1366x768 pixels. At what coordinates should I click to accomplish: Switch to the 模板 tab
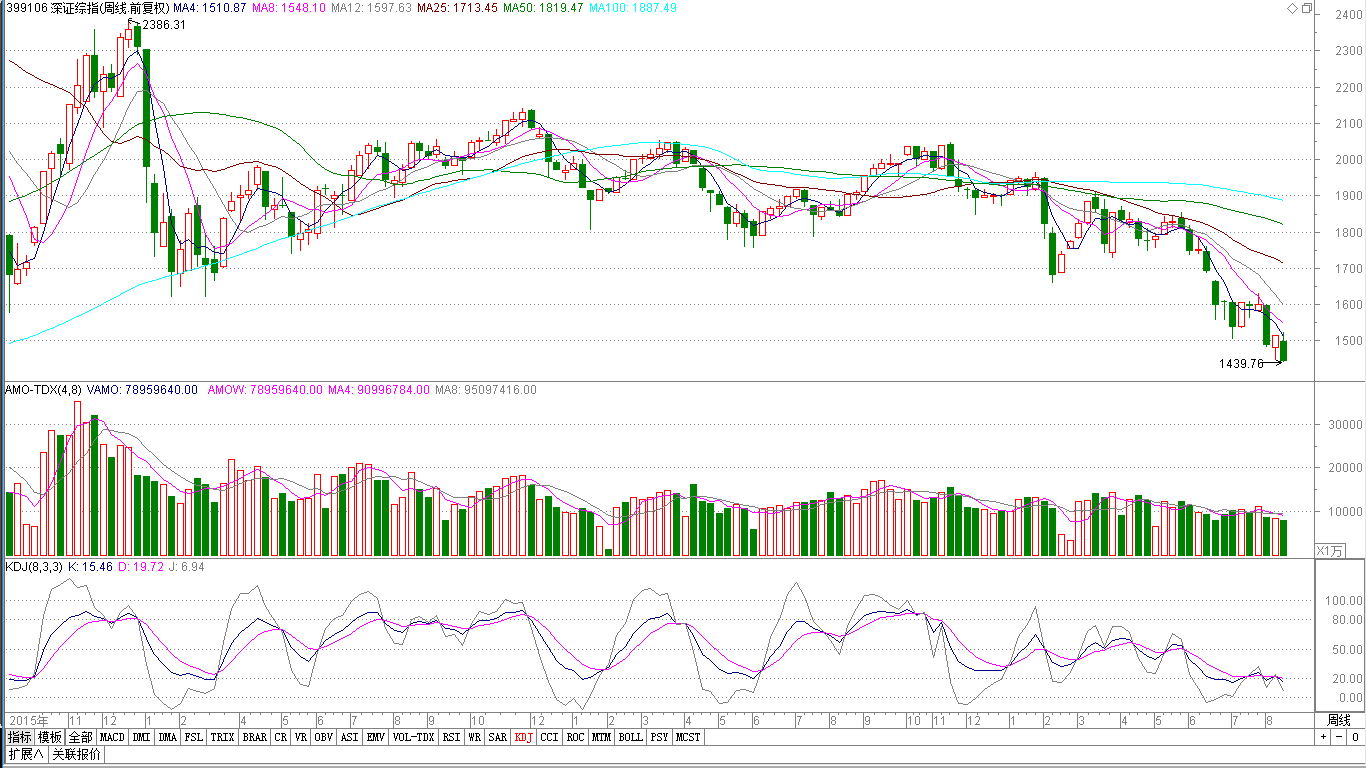click(x=50, y=737)
